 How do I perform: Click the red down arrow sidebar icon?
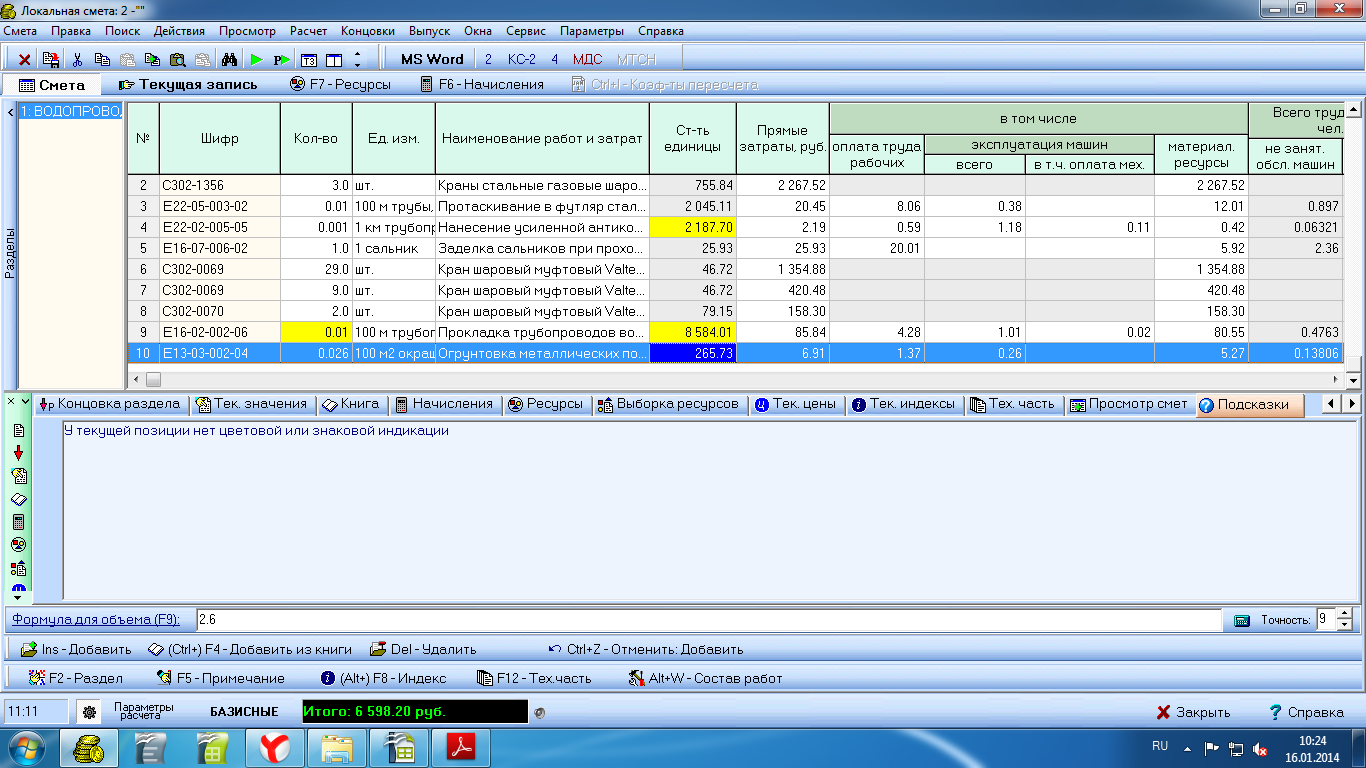[x=18, y=453]
